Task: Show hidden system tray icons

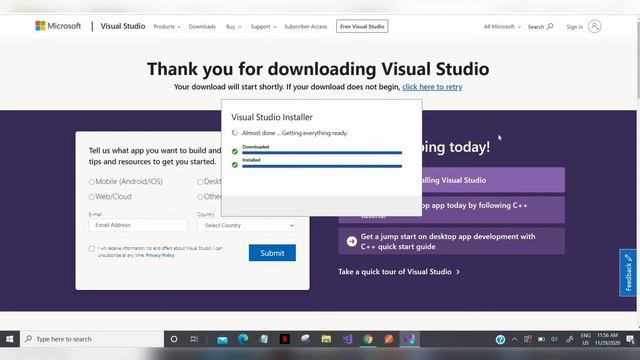Action: (x=514, y=340)
